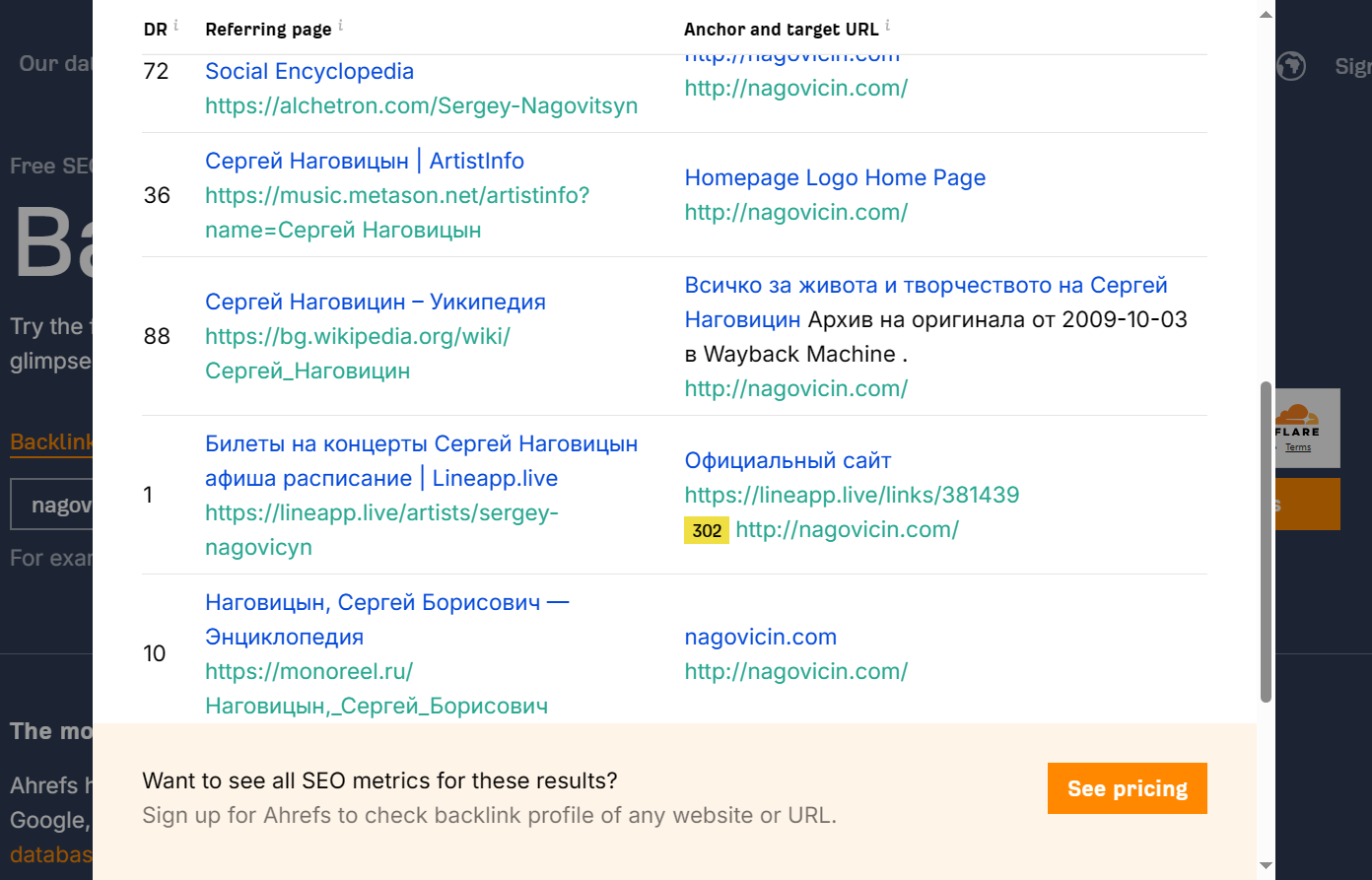Open the bg.wikipedia.org referring URL
Screen dimensions: 1372x880
coord(358,353)
